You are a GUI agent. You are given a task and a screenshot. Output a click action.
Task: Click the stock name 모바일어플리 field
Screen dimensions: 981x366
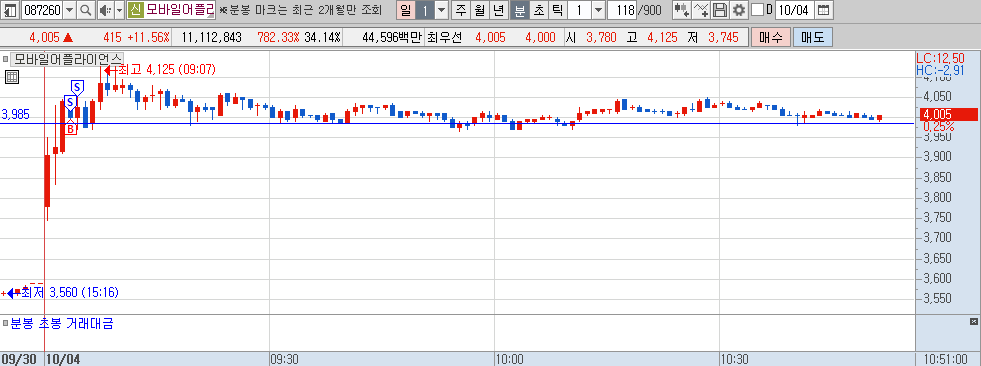[180, 9]
